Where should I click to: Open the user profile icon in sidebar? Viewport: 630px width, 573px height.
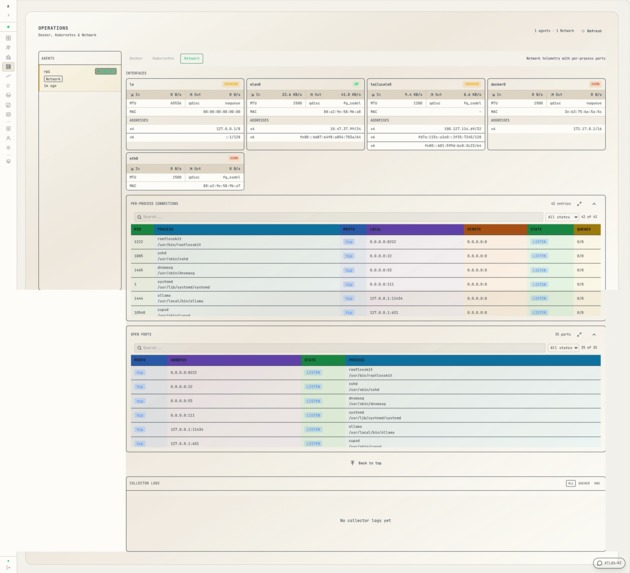pyautogui.click(x=8, y=138)
